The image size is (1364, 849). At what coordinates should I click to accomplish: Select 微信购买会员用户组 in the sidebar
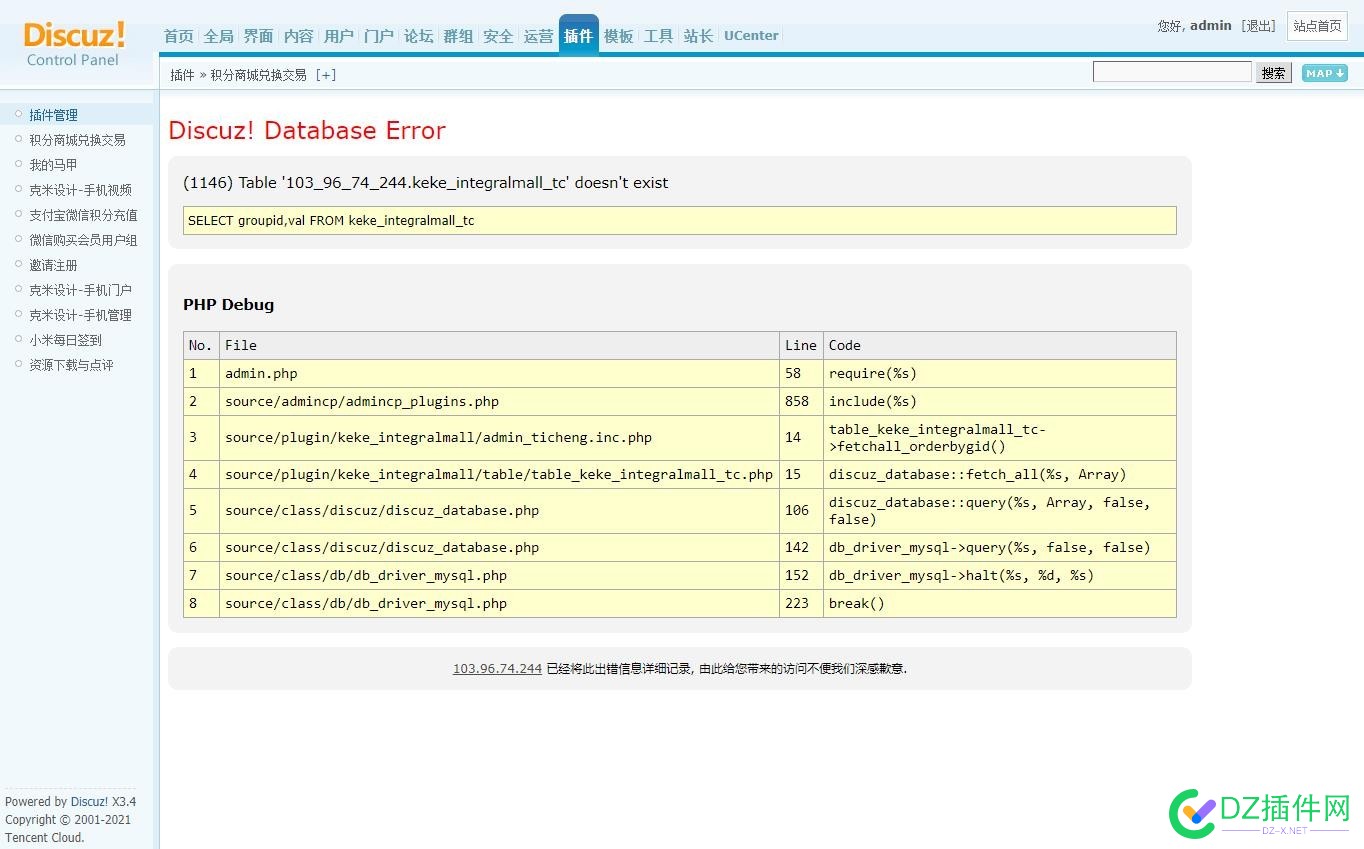click(x=83, y=240)
